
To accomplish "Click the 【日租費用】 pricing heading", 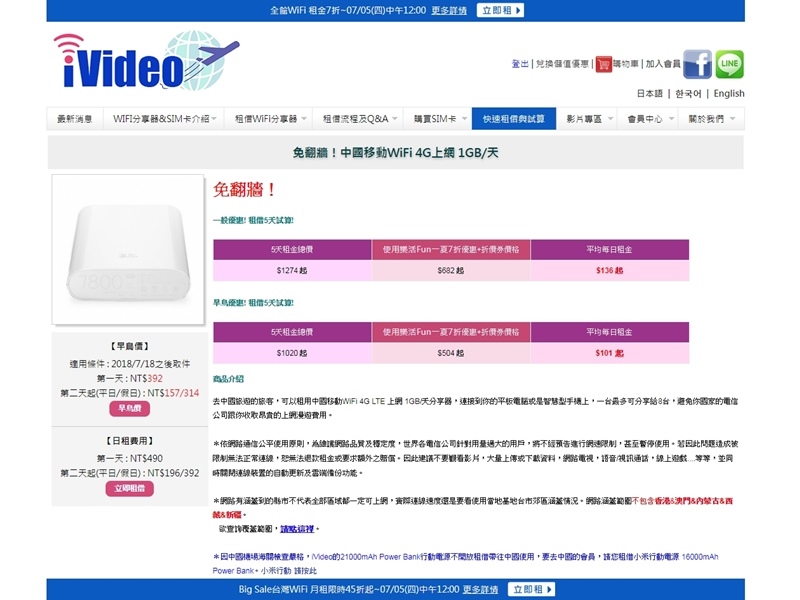I will tap(130, 441).
